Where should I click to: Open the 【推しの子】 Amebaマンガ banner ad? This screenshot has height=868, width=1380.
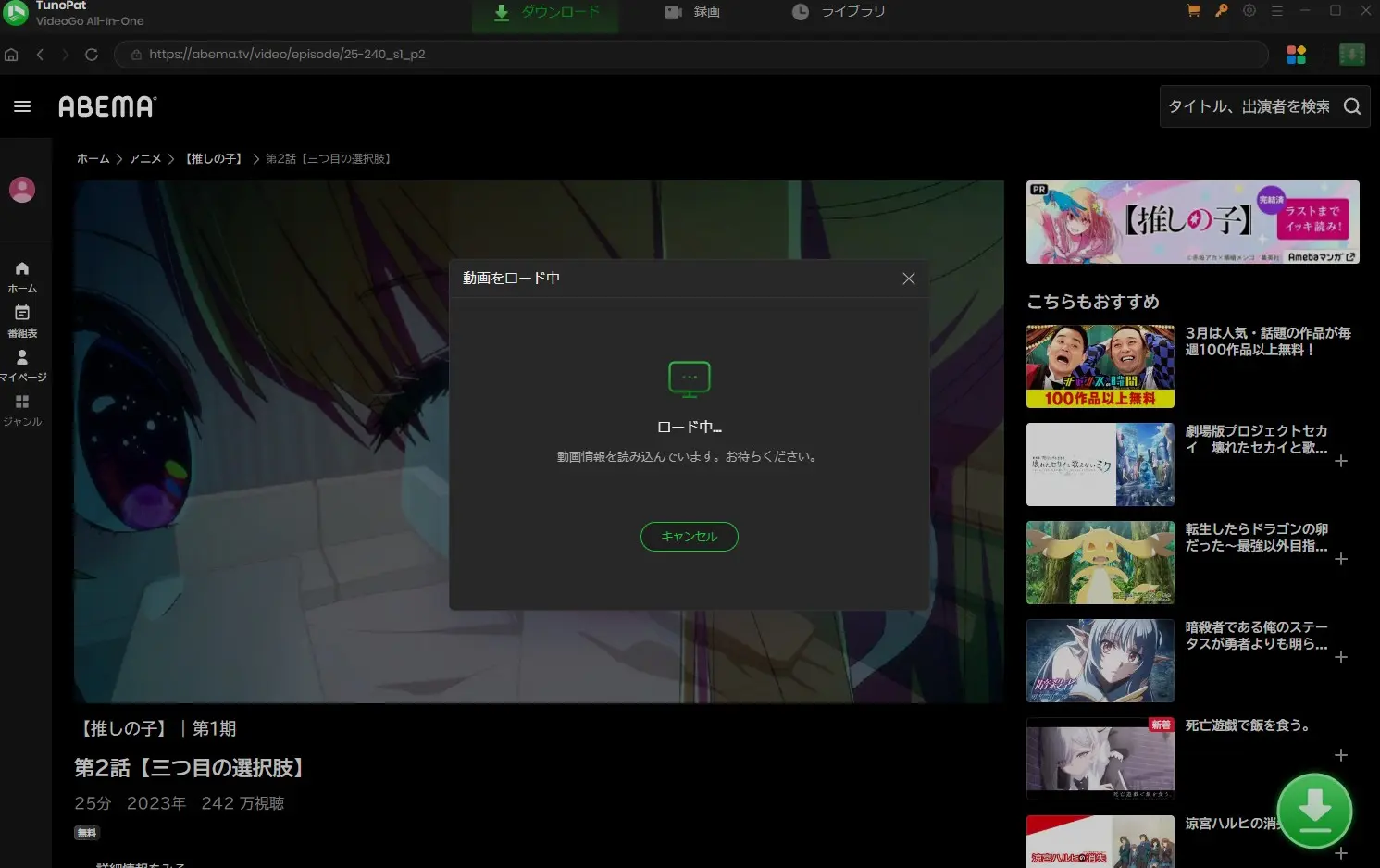[x=1193, y=222]
